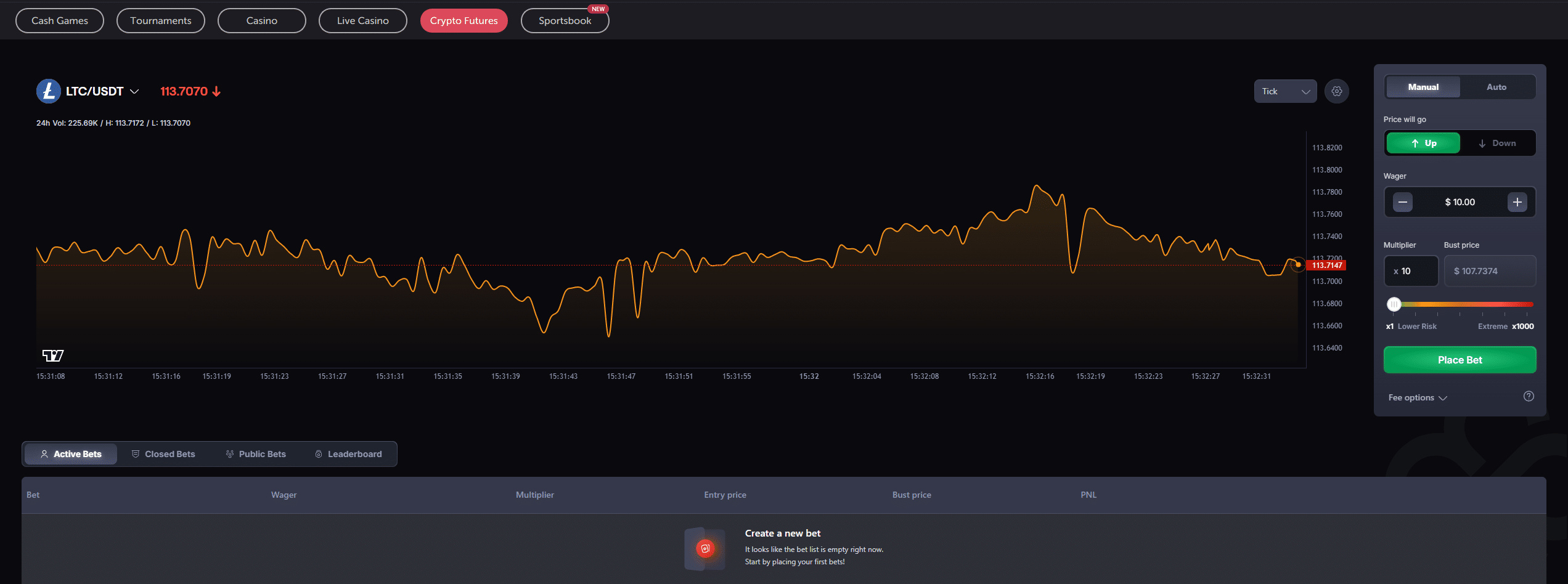The width and height of the screenshot is (1568, 584).
Task: Click the Multiplier x 10 input field
Action: pyautogui.click(x=1411, y=271)
